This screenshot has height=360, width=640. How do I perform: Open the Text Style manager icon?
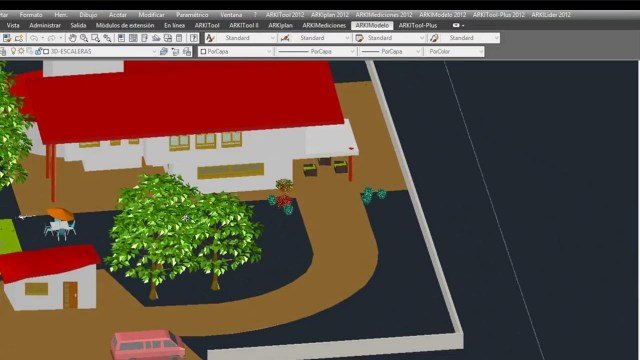coord(210,38)
